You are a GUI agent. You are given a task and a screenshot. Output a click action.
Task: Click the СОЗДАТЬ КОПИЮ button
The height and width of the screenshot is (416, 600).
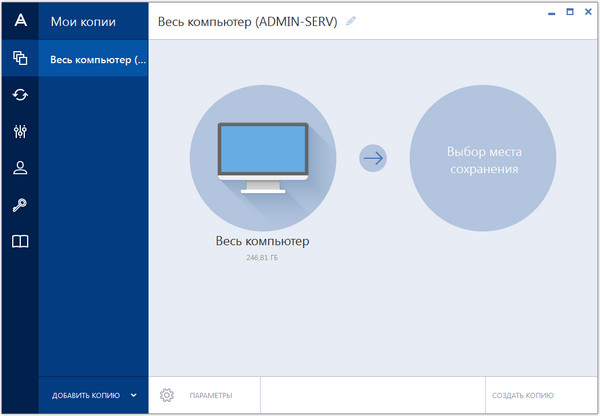tap(522, 396)
